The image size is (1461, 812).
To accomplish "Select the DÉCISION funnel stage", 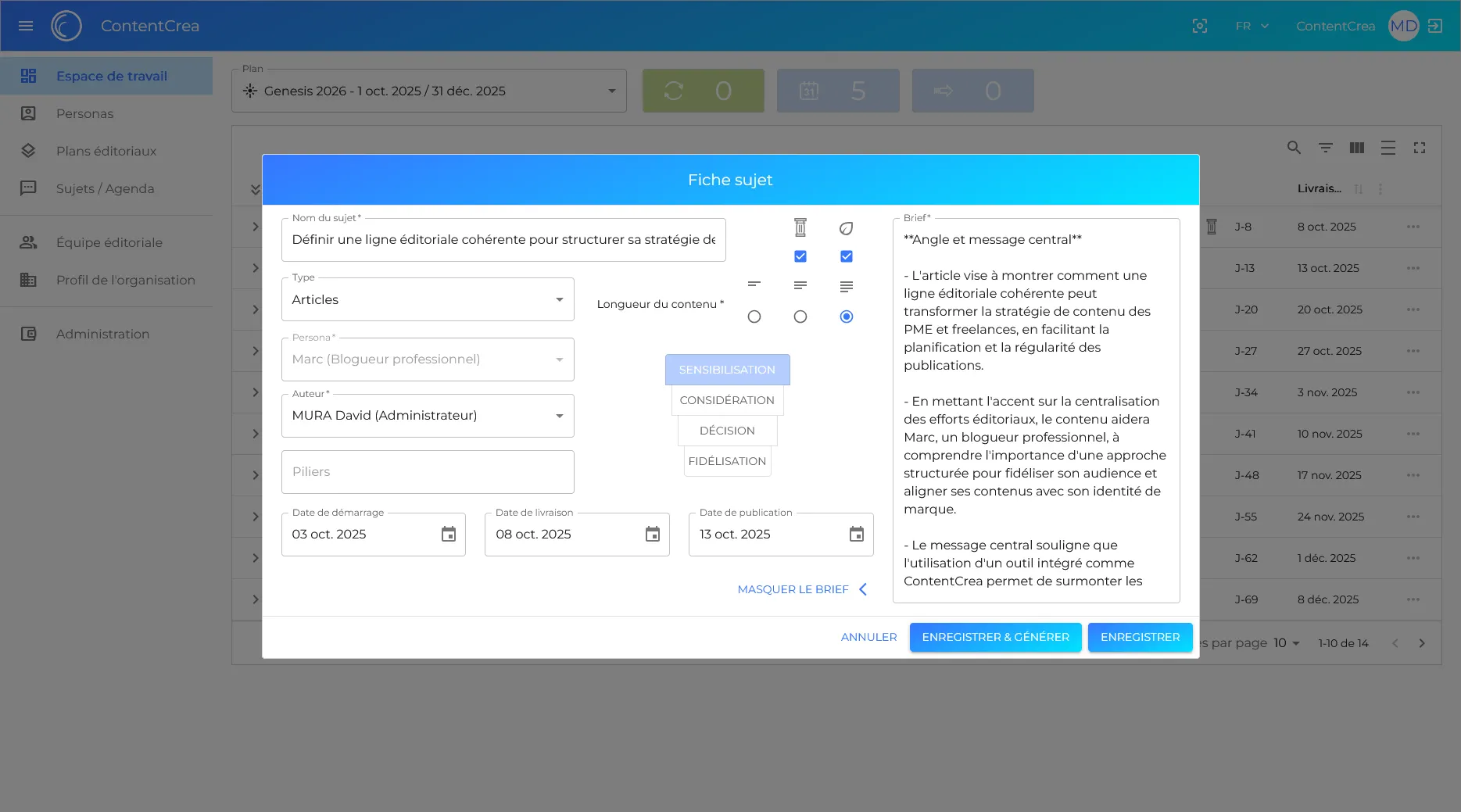I will (x=726, y=431).
